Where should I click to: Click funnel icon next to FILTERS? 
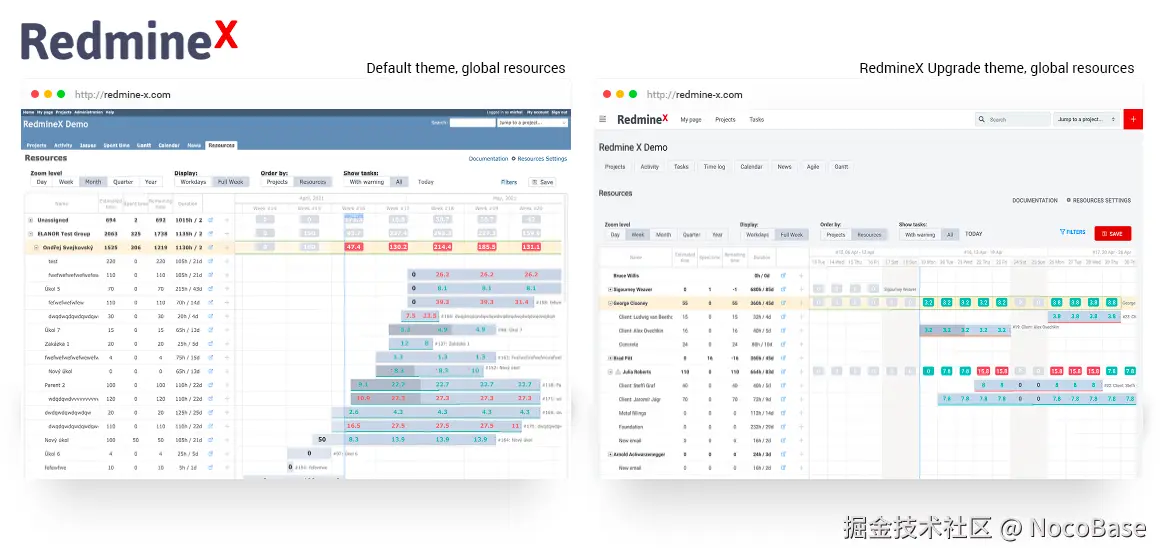pyautogui.click(x=1062, y=232)
